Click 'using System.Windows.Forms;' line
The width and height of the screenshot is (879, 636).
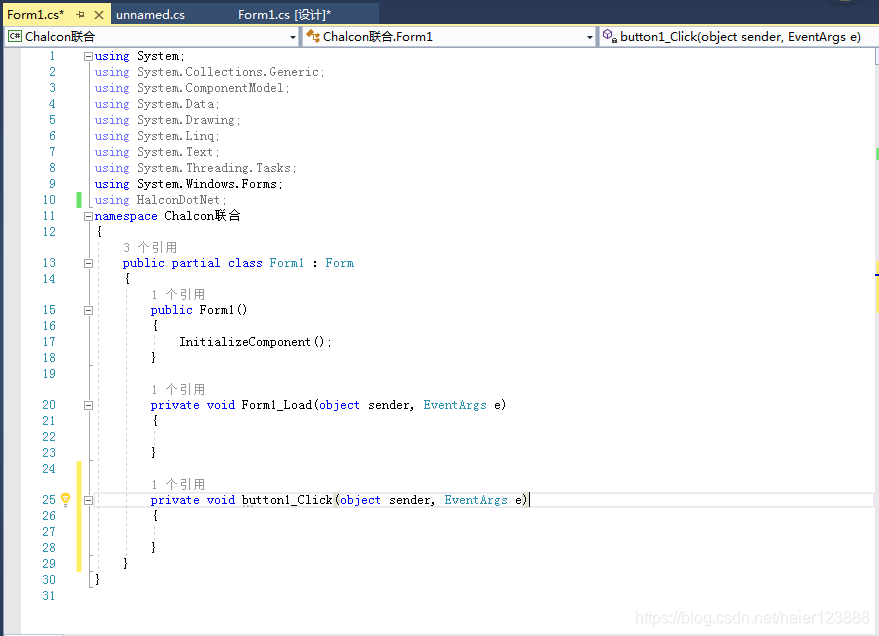tap(188, 184)
